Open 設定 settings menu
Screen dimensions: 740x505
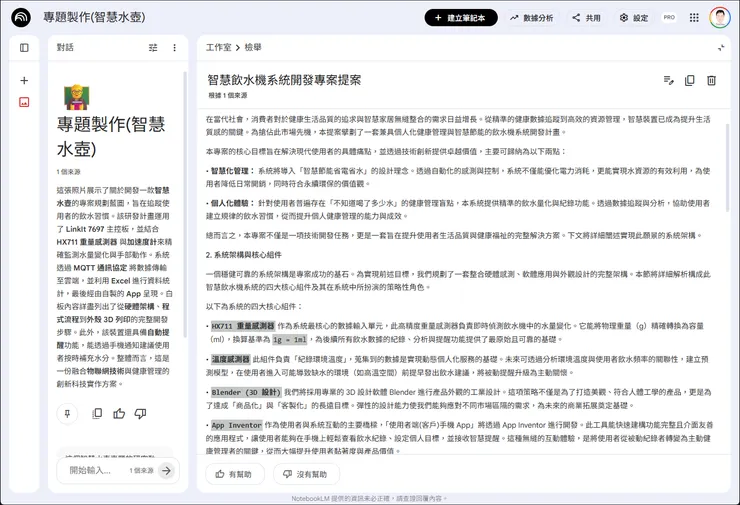(634, 18)
